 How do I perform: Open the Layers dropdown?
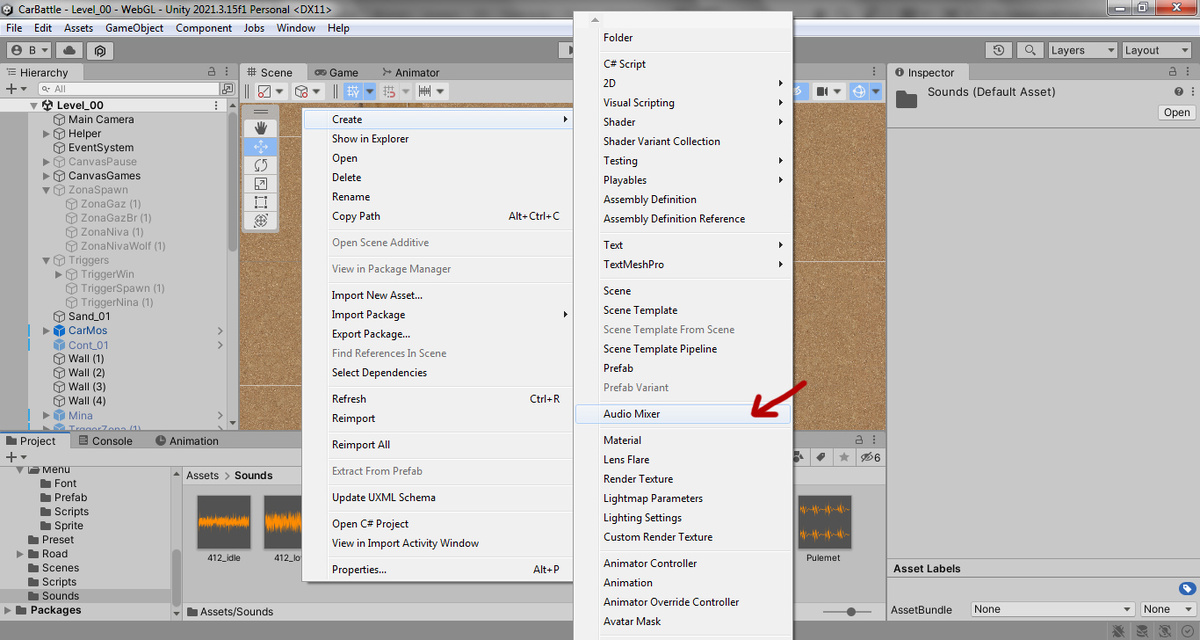[x=1082, y=50]
